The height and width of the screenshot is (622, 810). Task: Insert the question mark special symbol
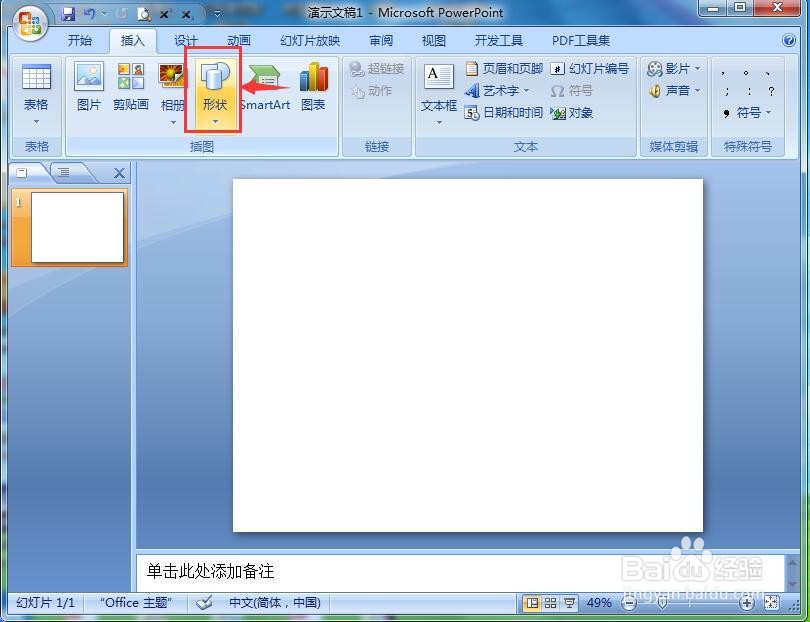click(771, 92)
